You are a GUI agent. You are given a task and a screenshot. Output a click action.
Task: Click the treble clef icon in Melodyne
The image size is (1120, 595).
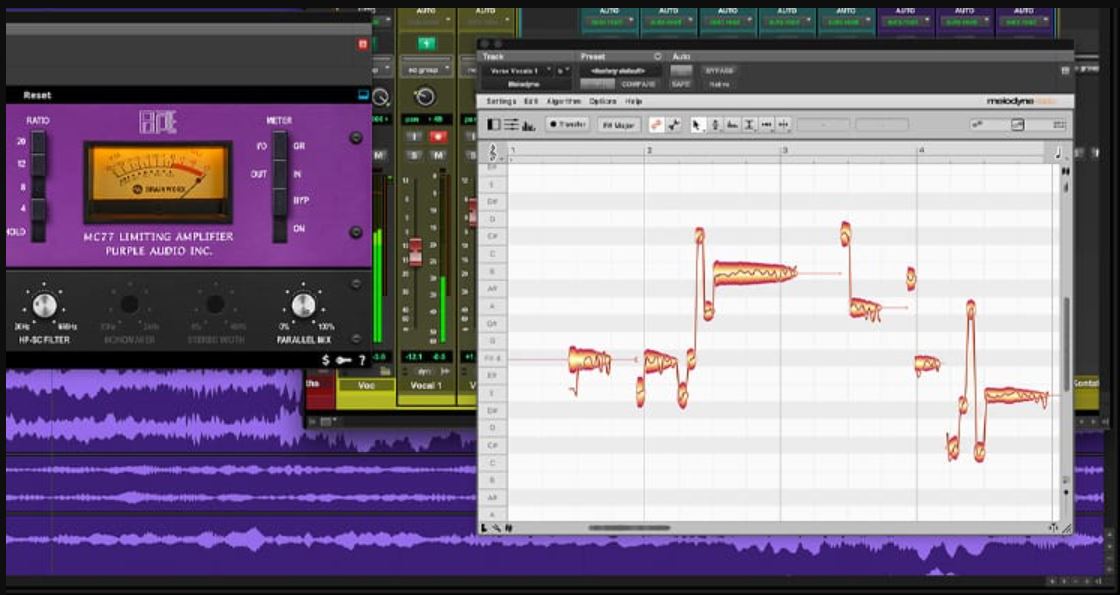(493, 151)
